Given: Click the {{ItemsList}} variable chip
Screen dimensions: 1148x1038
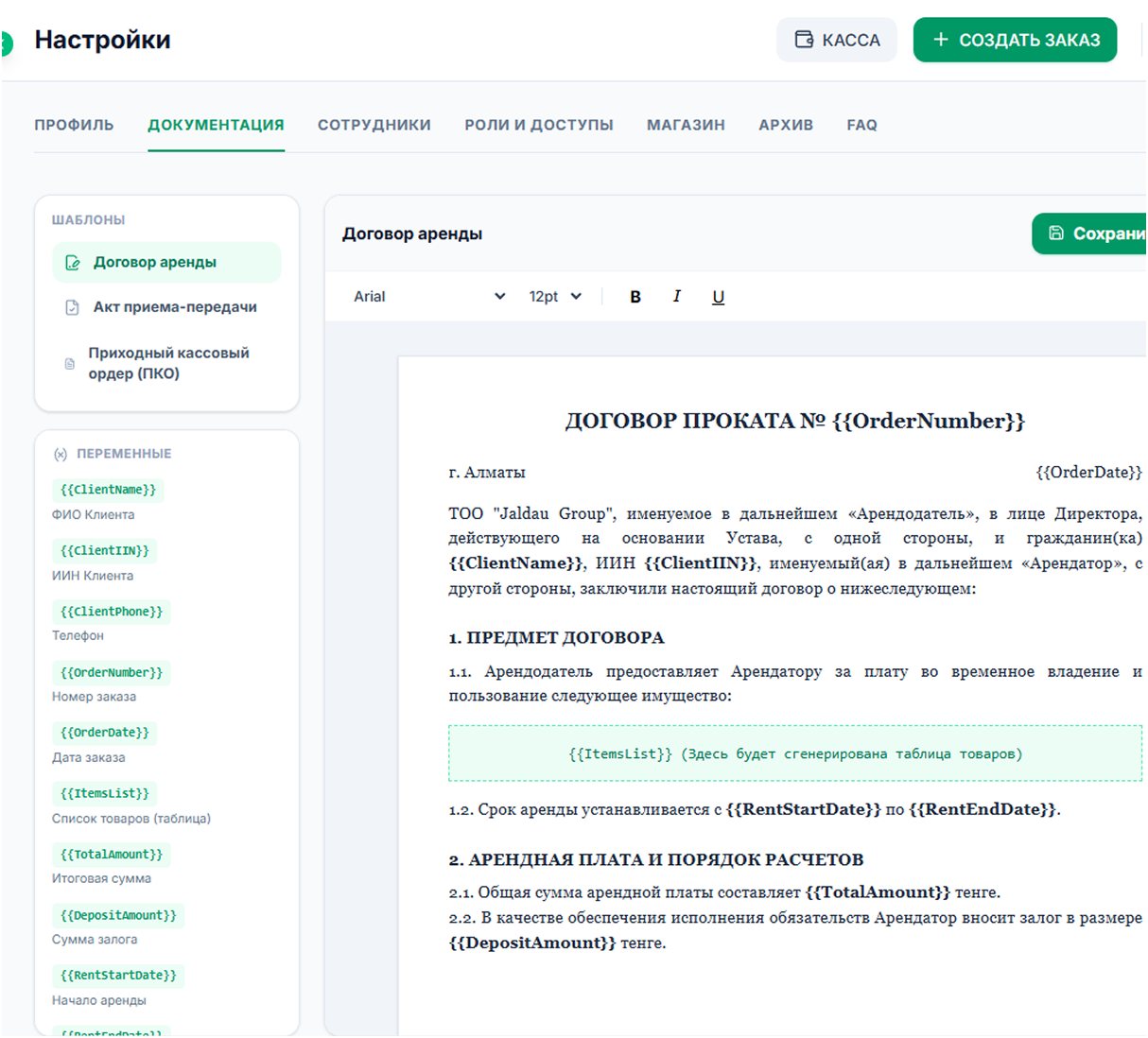Looking at the screenshot, I should pyautogui.click(x=105, y=793).
